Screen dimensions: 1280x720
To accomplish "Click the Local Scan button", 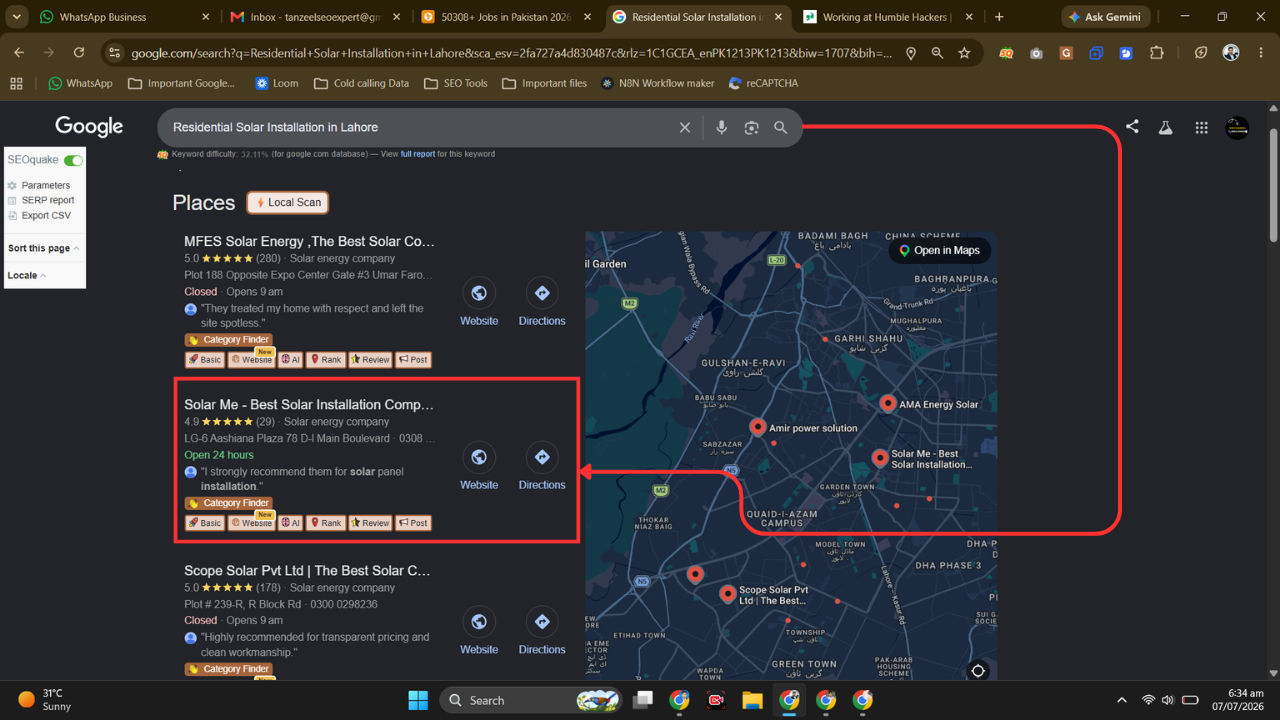I will tap(288, 202).
